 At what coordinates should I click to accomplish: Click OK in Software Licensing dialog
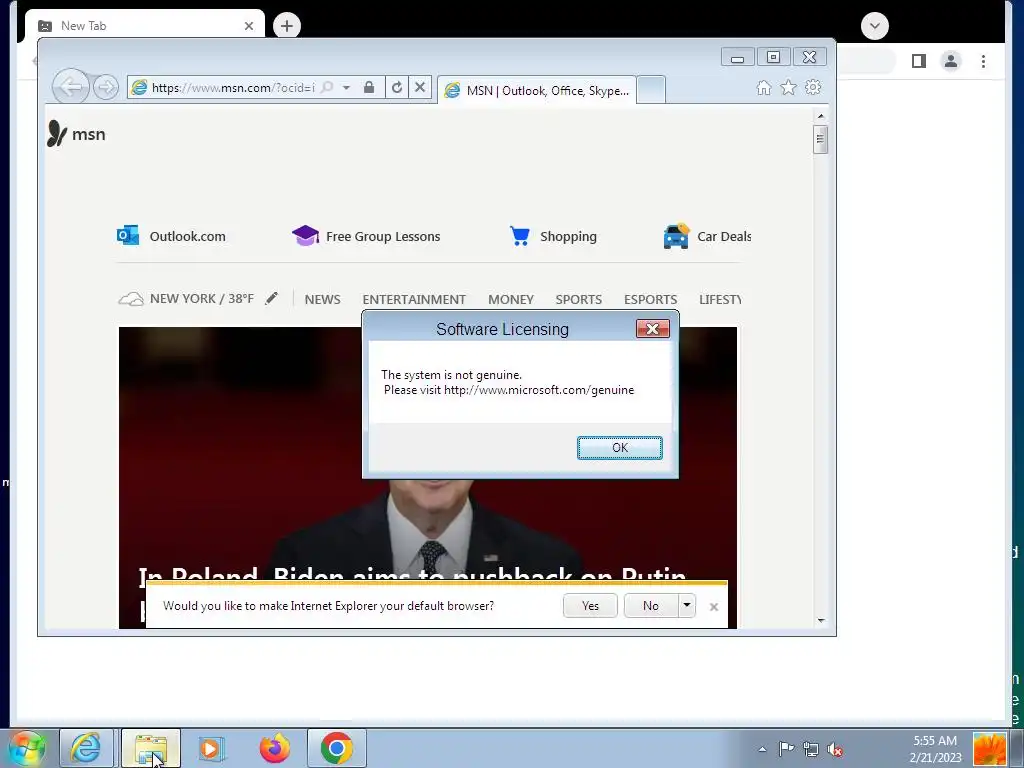[620, 448]
